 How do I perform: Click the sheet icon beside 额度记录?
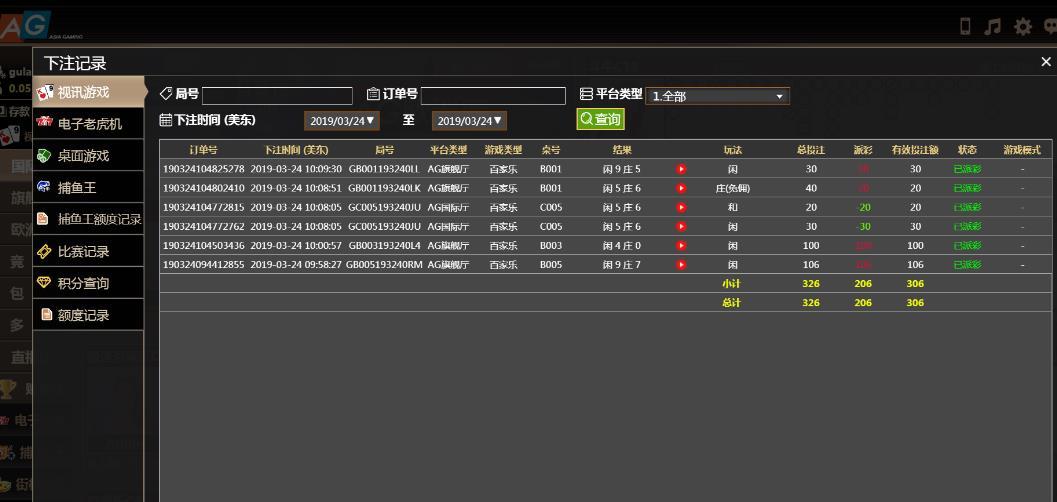[x=47, y=314]
